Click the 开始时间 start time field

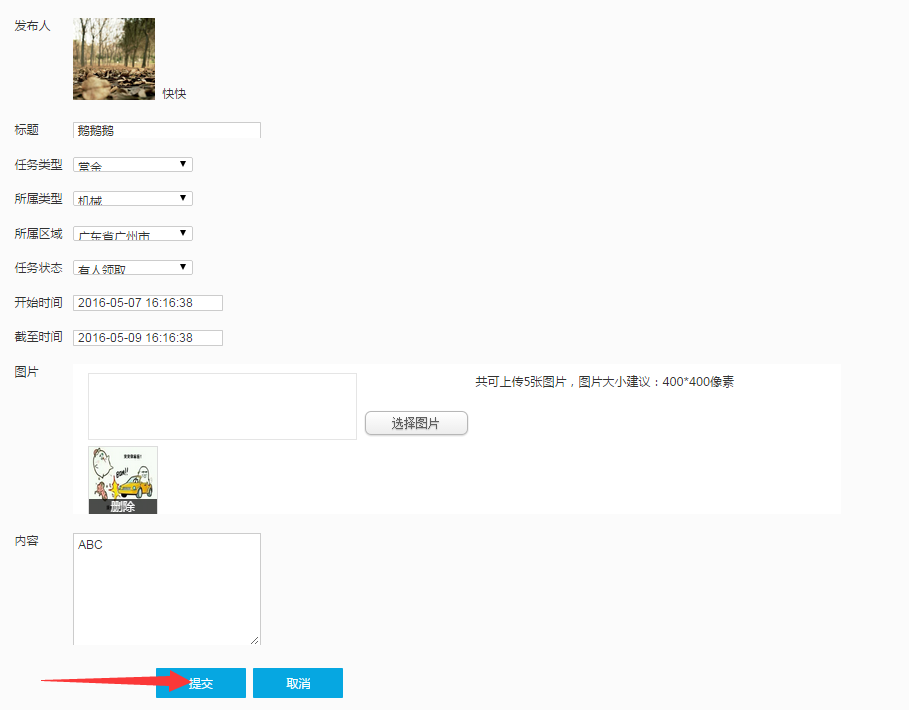tap(147, 303)
